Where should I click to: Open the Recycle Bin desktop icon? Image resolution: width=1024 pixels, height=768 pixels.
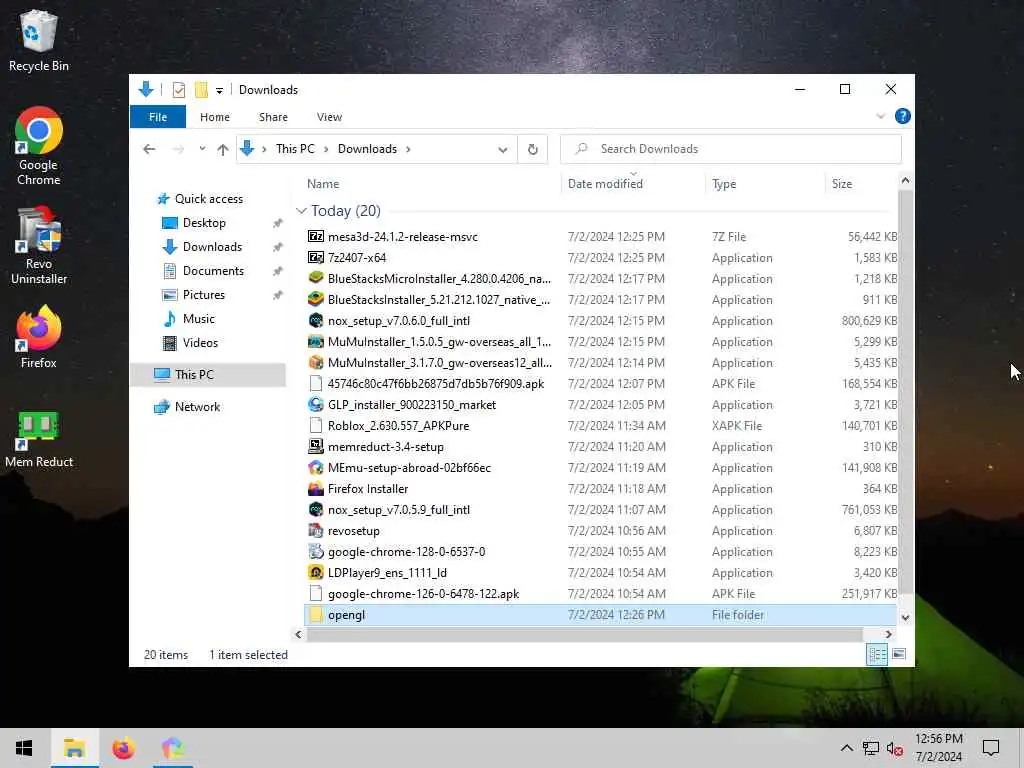click(39, 40)
